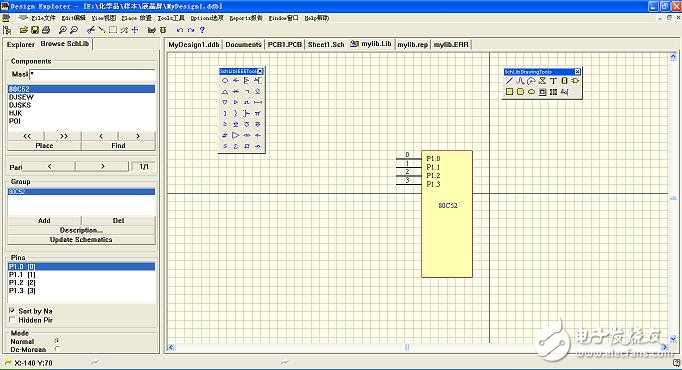Viewport: 682px width, 370px height.
Task: Click the Help question mark toolbar icon
Action: point(202,30)
